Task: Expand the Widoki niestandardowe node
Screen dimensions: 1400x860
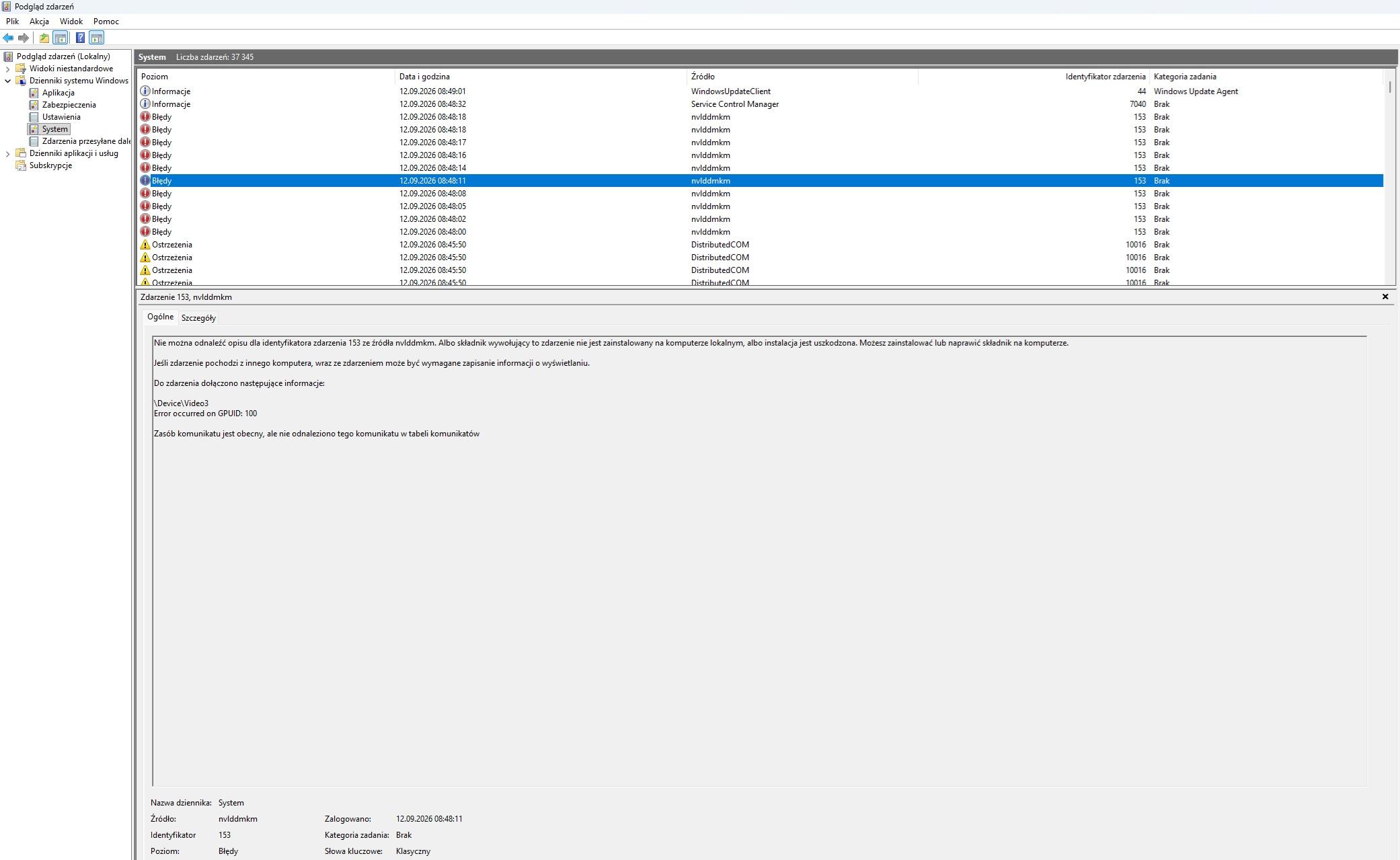Action: click(x=7, y=69)
